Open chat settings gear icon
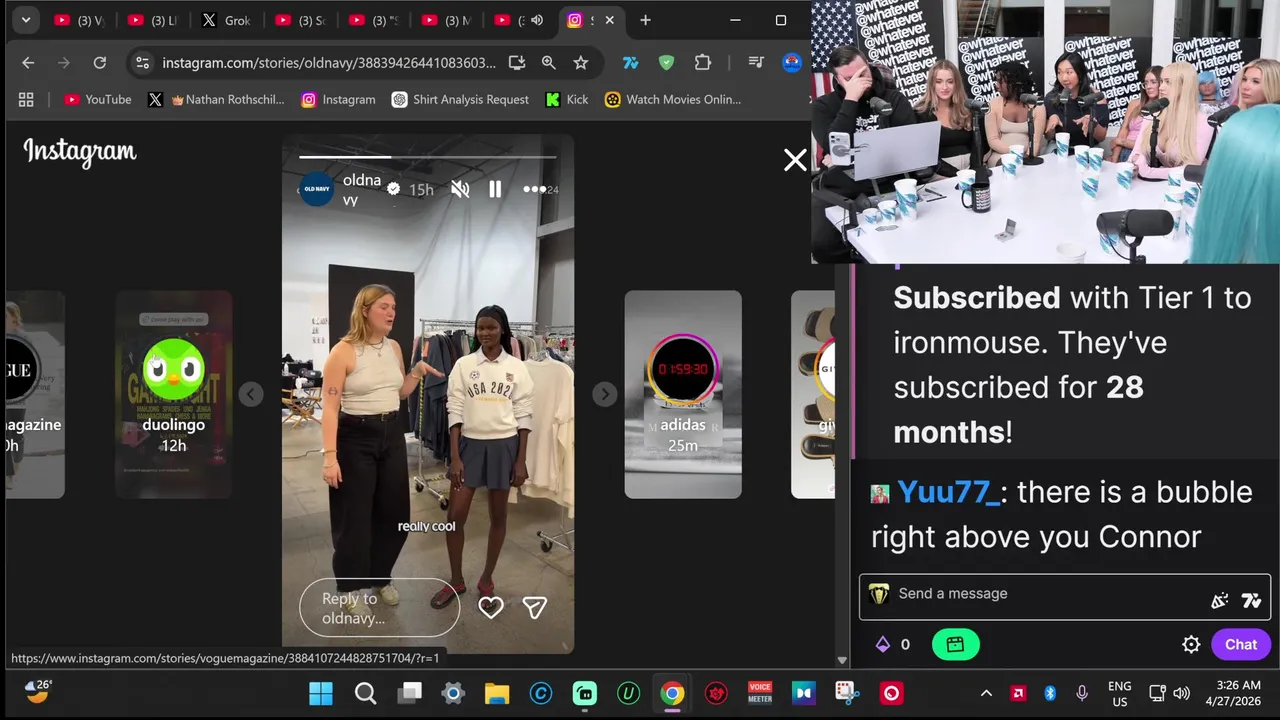Viewport: 1280px width, 720px height. tap(1191, 645)
